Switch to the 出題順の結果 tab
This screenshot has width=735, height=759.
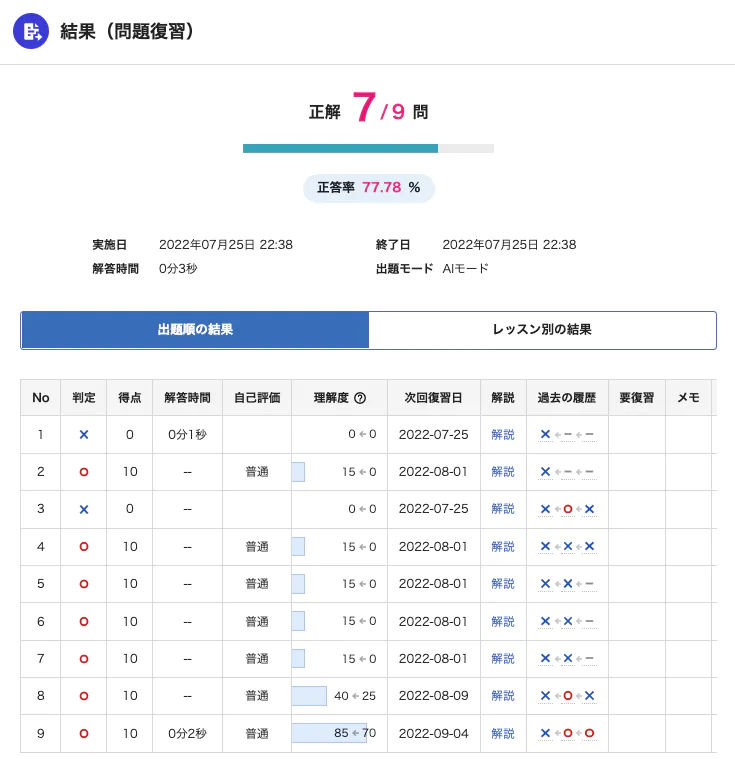(195, 330)
